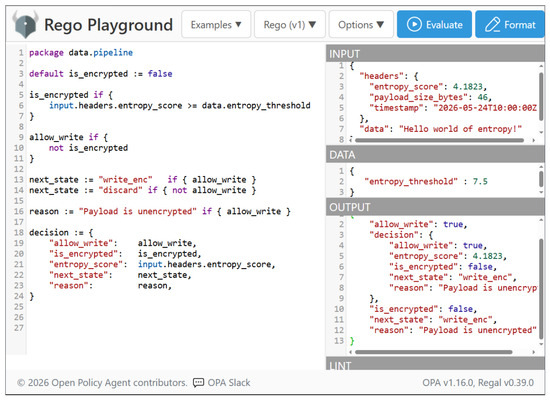Click line number 27 in the editor gutter

(19, 328)
